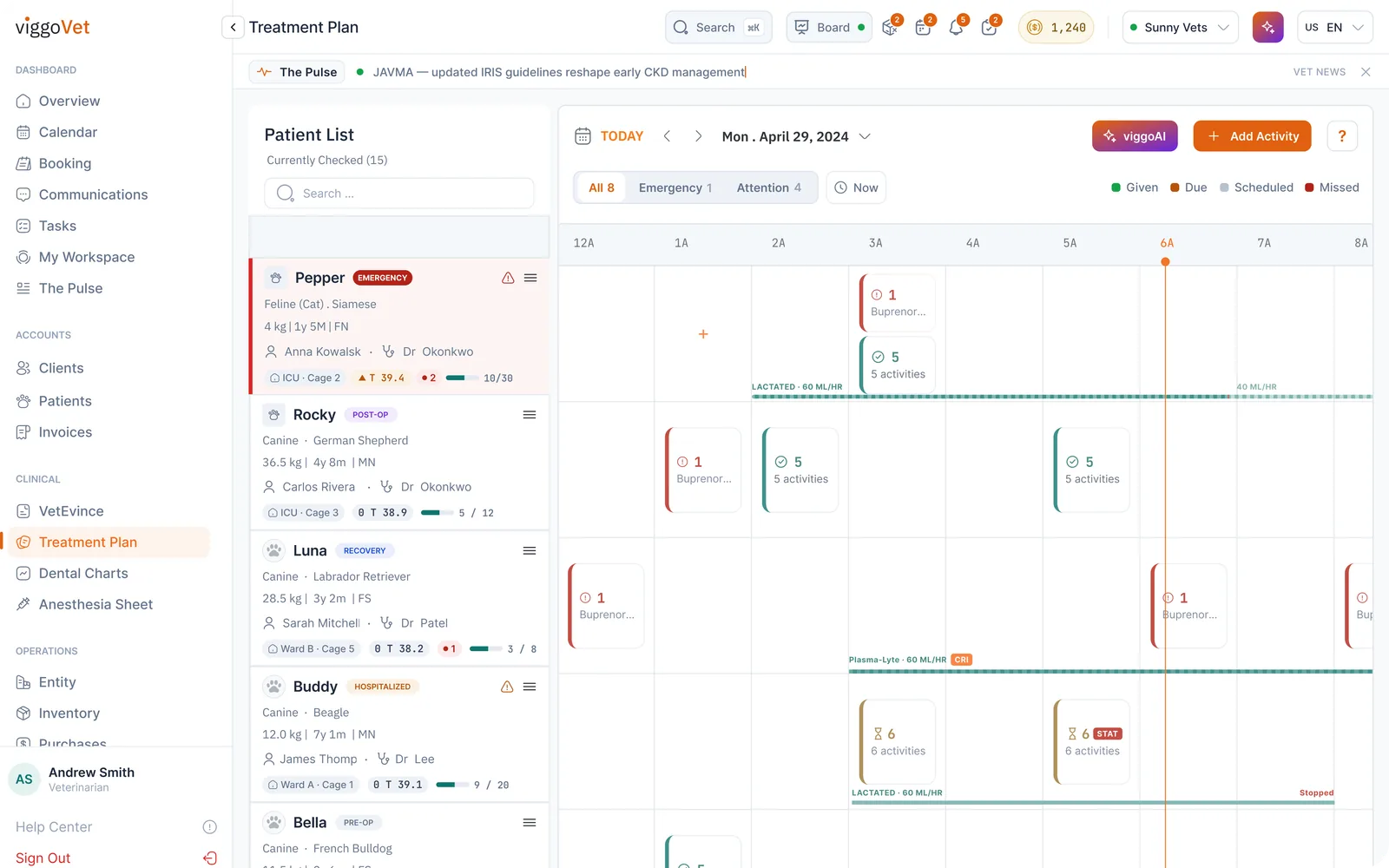Select the Attention 4 filter tab
Screen dimensions: 1389x868
click(769, 187)
